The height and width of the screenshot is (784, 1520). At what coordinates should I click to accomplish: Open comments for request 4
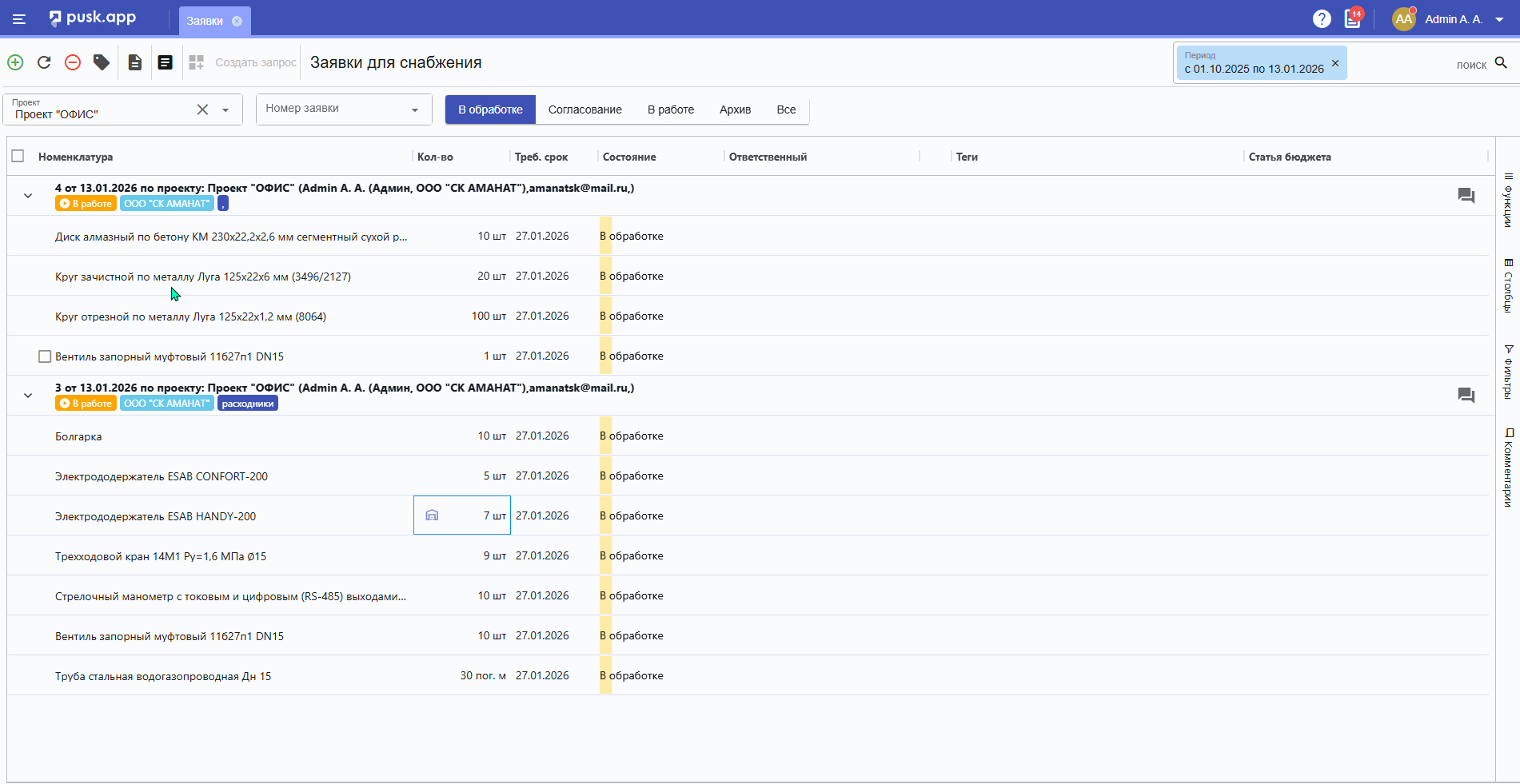(x=1466, y=196)
